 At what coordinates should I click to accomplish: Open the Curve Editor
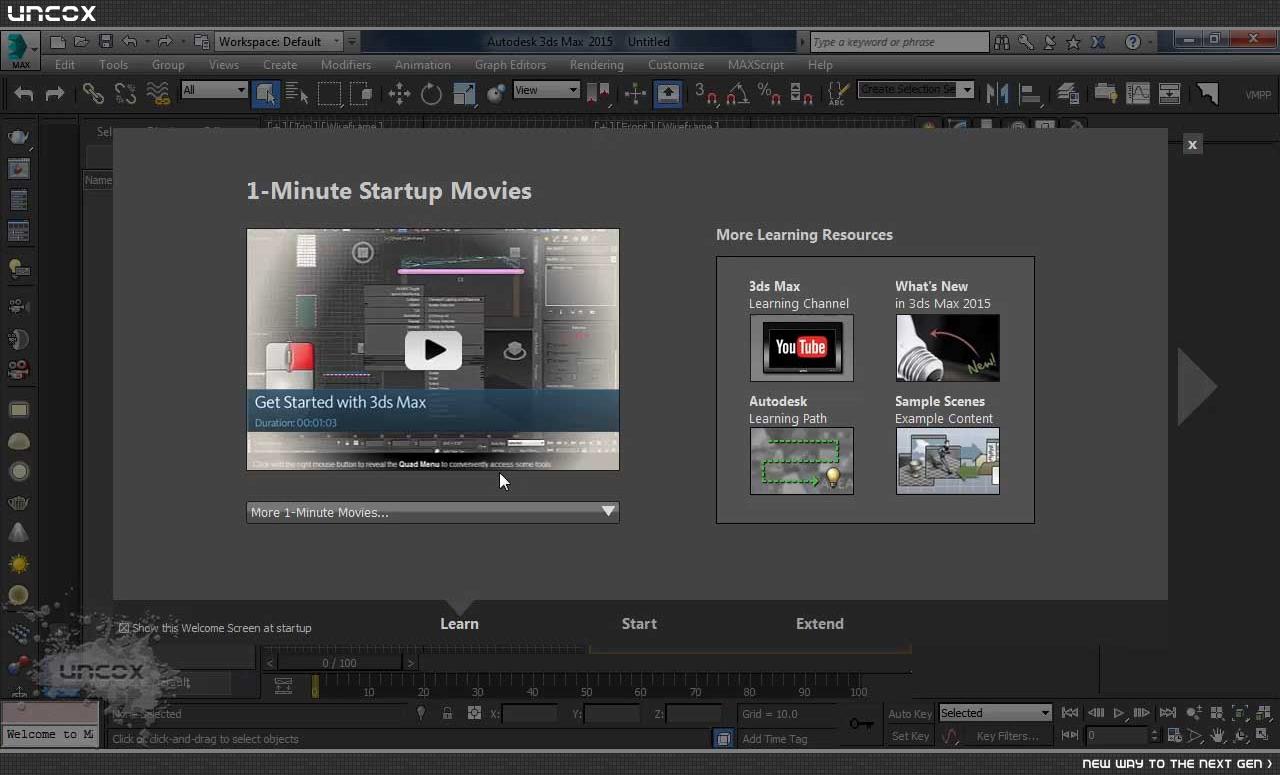click(1138, 93)
